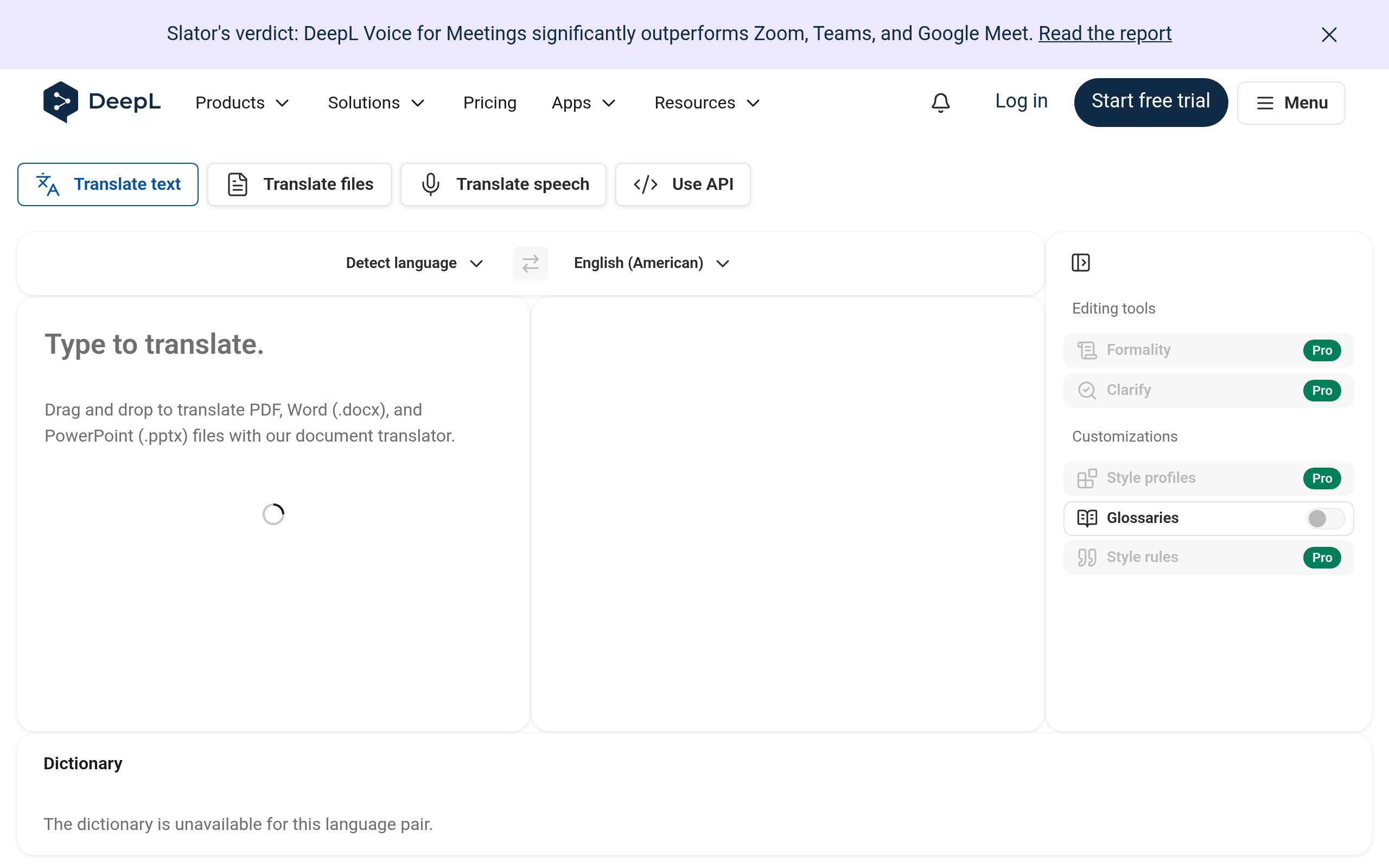This screenshot has width=1389, height=868.
Task: Click the empty translation output panel
Action: click(787, 514)
